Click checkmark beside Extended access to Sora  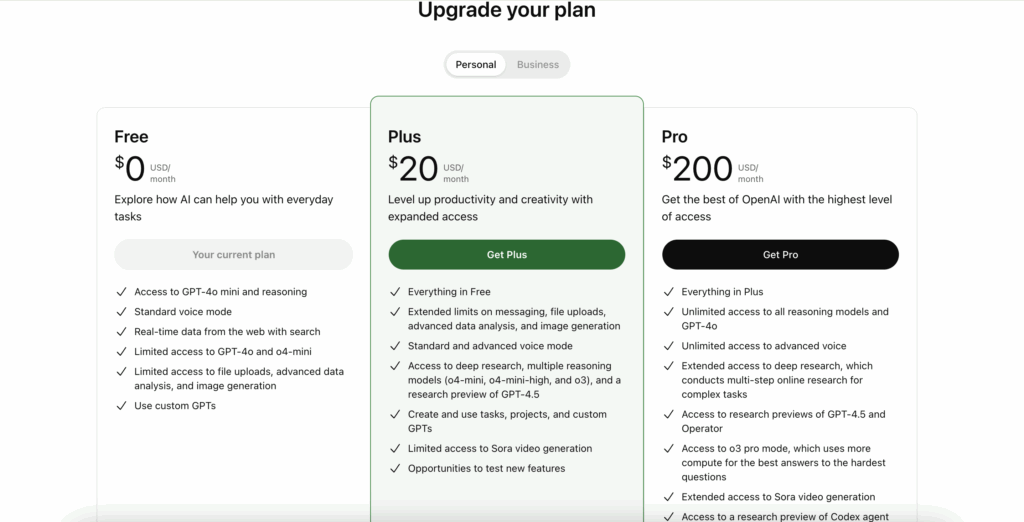[668, 497]
